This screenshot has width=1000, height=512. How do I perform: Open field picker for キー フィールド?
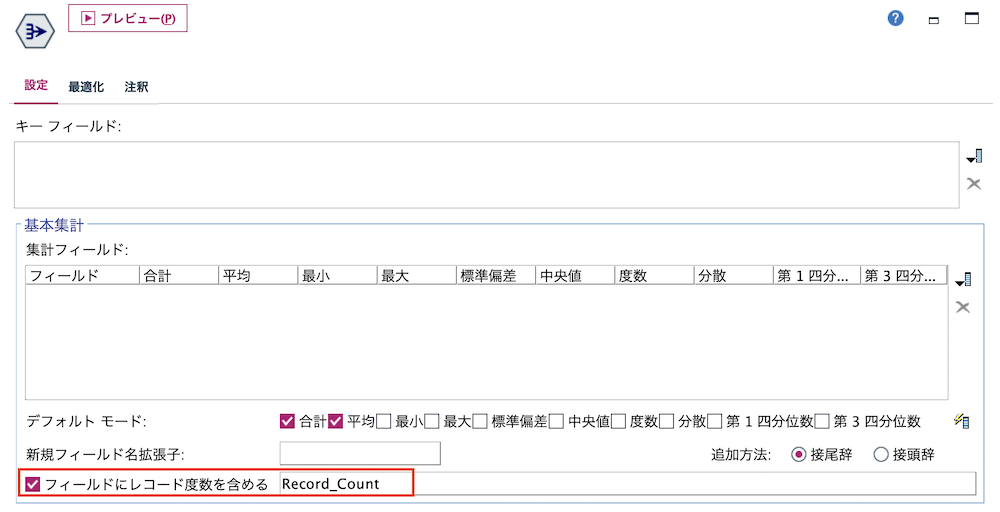[974, 156]
